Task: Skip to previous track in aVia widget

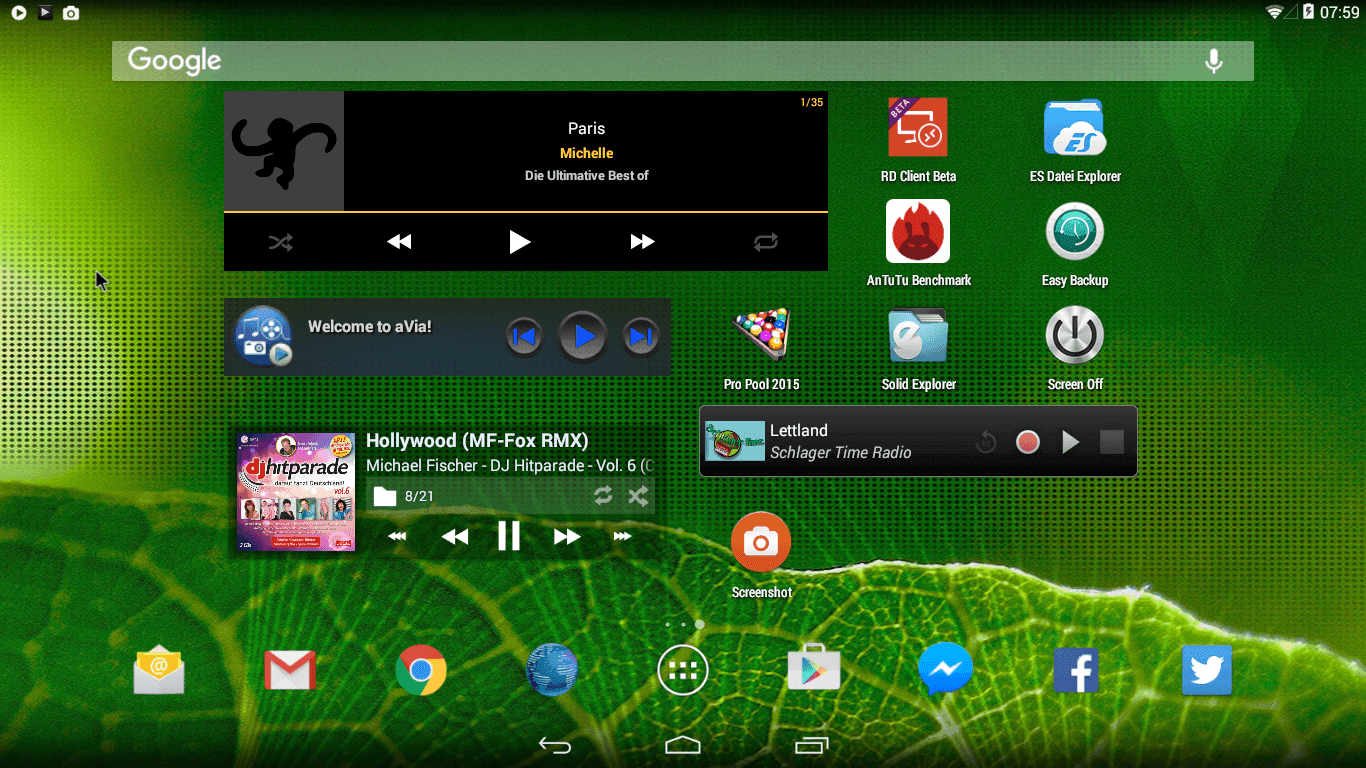Action: pyautogui.click(x=524, y=337)
